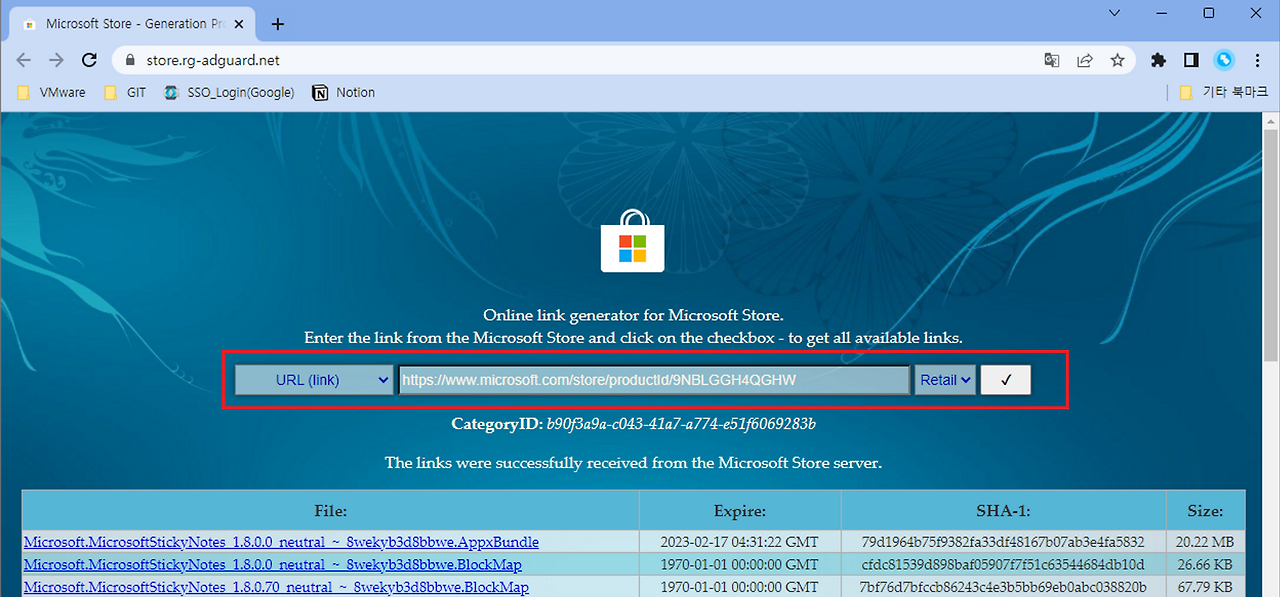
Task: Open the extensions puzzle icon
Action: click(1159, 60)
